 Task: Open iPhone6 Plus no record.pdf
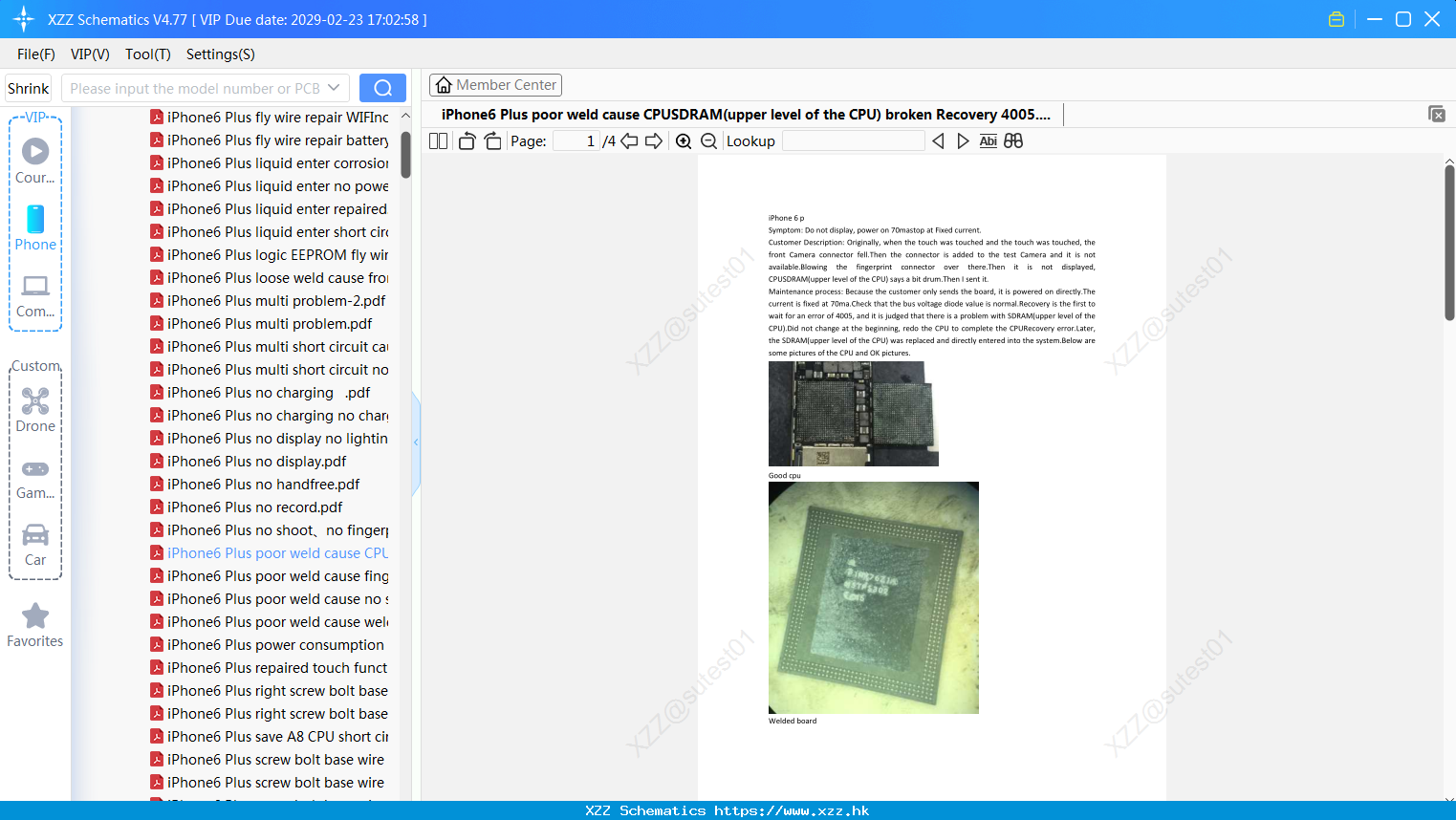coord(247,507)
